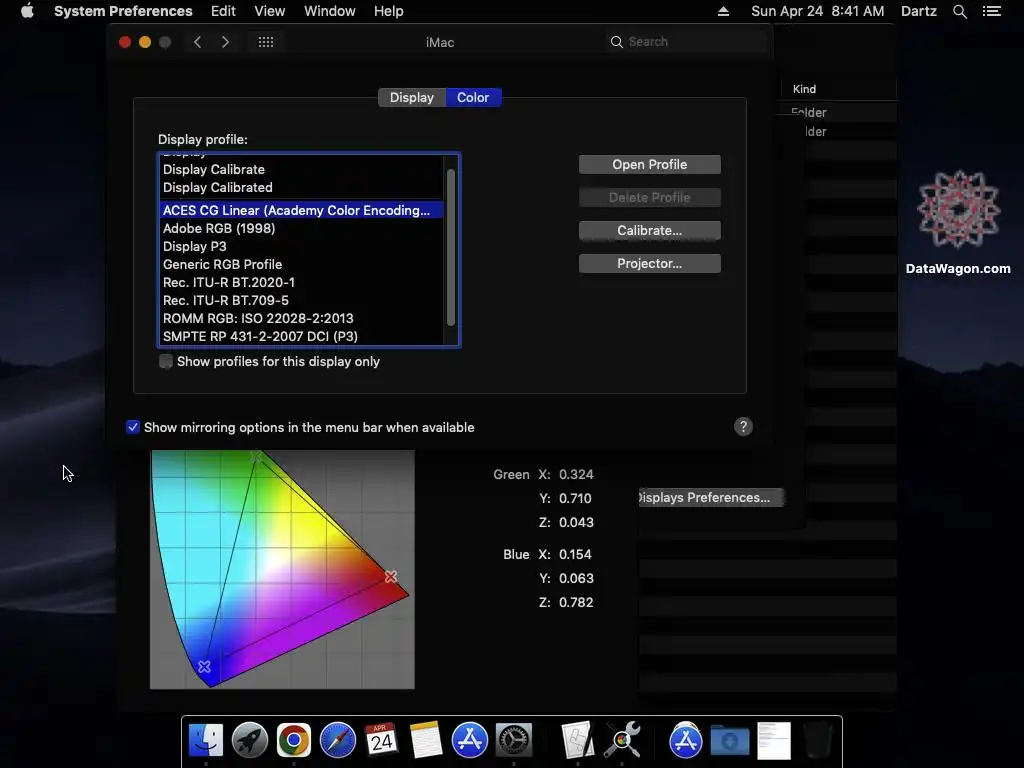Open the Edit menu
Viewport: 1024px width, 768px height.
(x=223, y=11)
